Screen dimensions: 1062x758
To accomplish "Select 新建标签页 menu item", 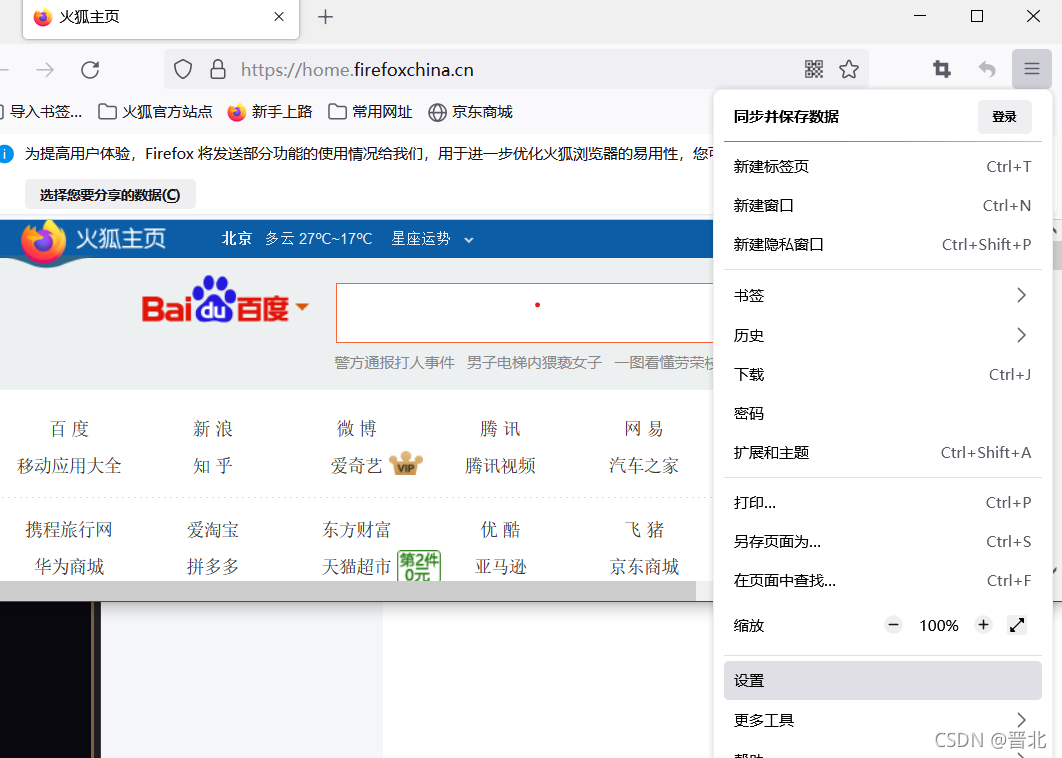I will pyautogui.click(x=883, y=167).
